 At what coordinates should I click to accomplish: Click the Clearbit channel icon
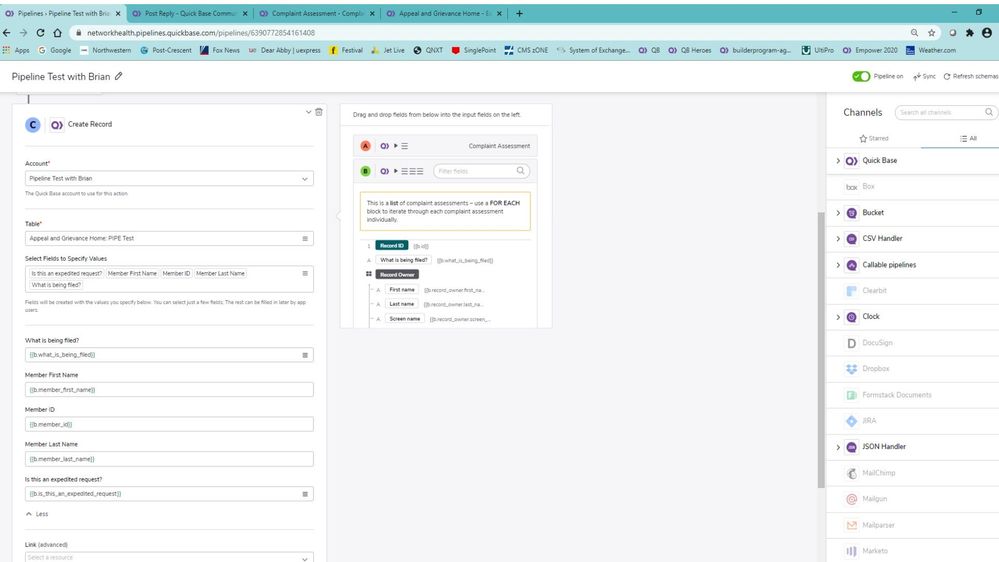pyautogui.click(x=851, y=291)
